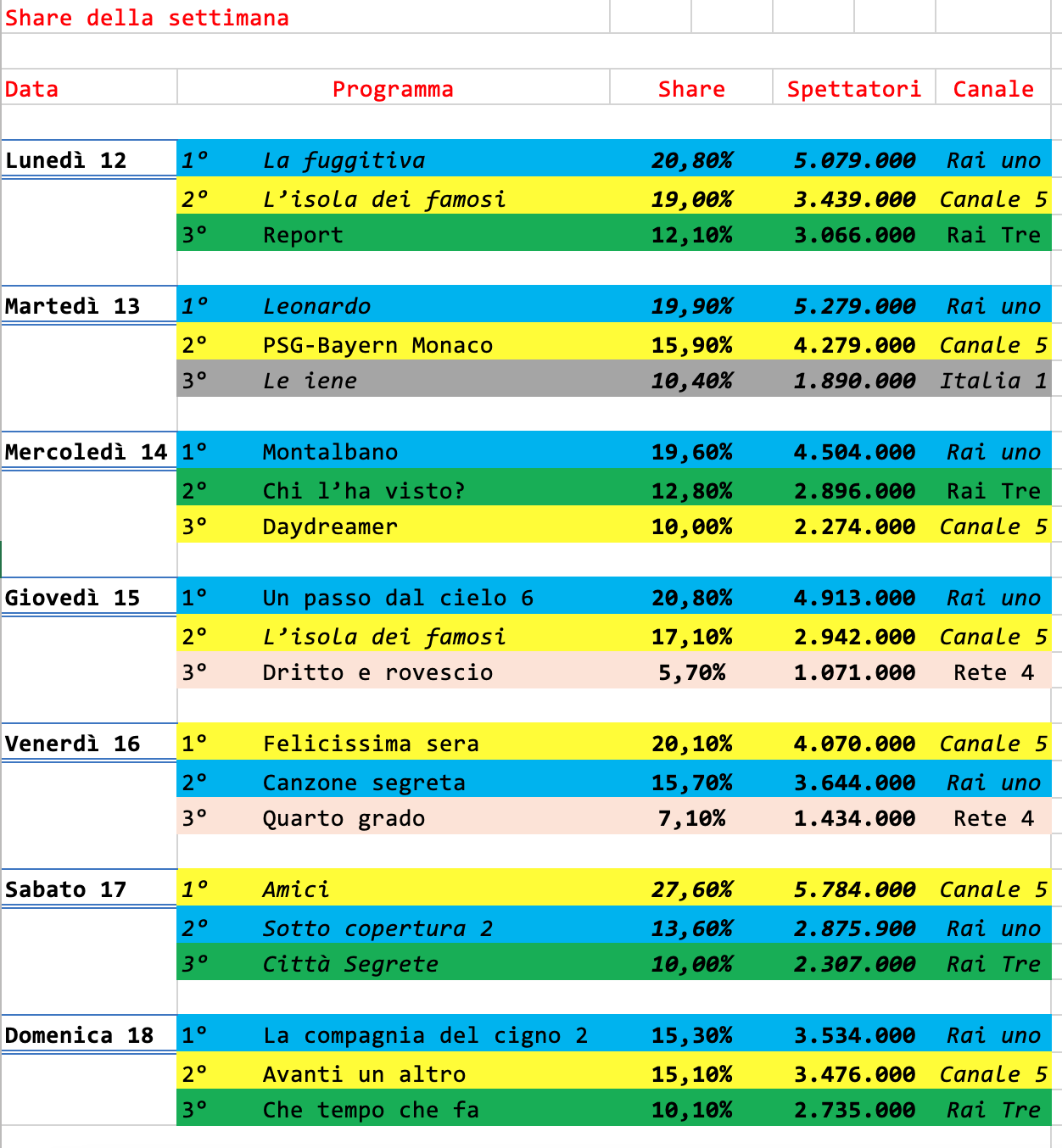Click the 'Chi l'ha visto?' program cell

(x=363, y=491)
